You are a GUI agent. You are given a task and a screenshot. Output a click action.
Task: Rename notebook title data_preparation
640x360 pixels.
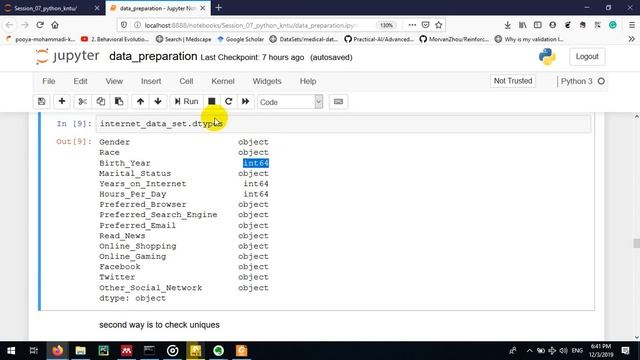(153, 56)
